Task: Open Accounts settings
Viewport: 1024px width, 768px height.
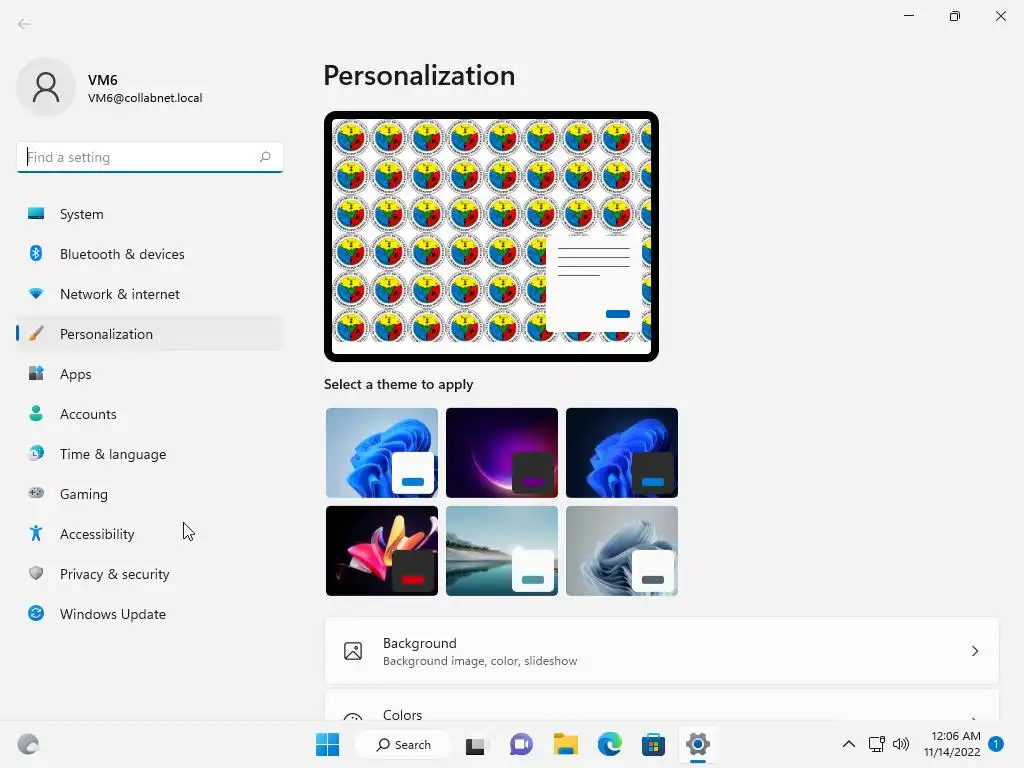Action: tap(150, 413)
